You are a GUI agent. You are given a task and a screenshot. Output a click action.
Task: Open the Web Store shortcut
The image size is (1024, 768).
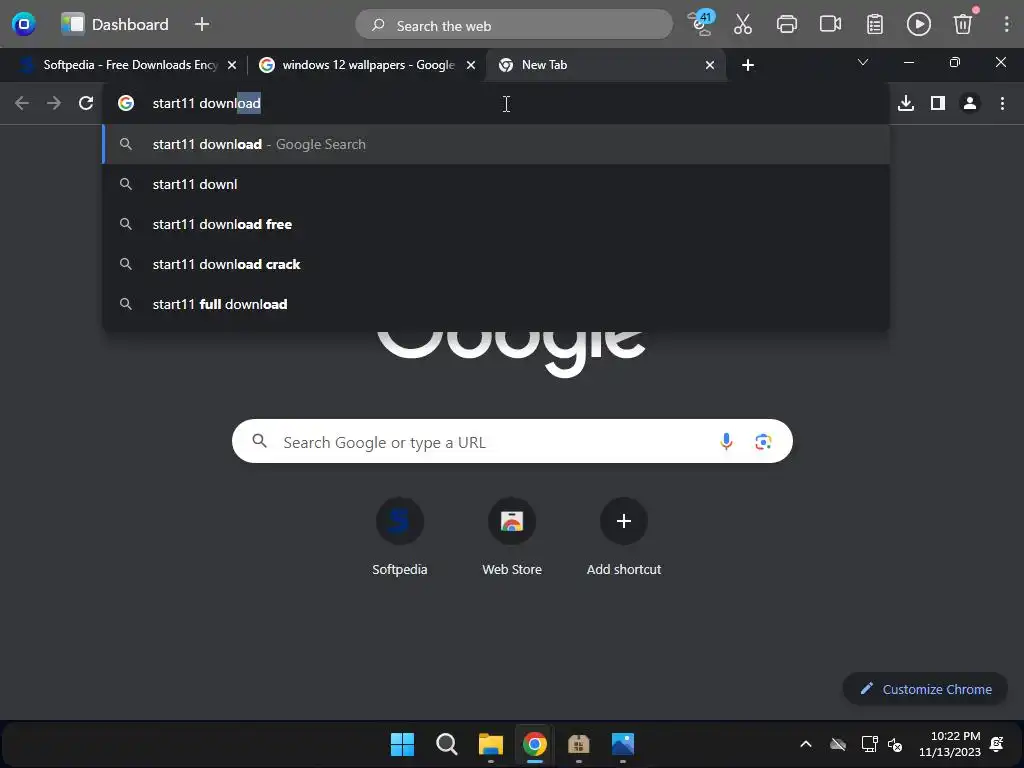(512, 537)
